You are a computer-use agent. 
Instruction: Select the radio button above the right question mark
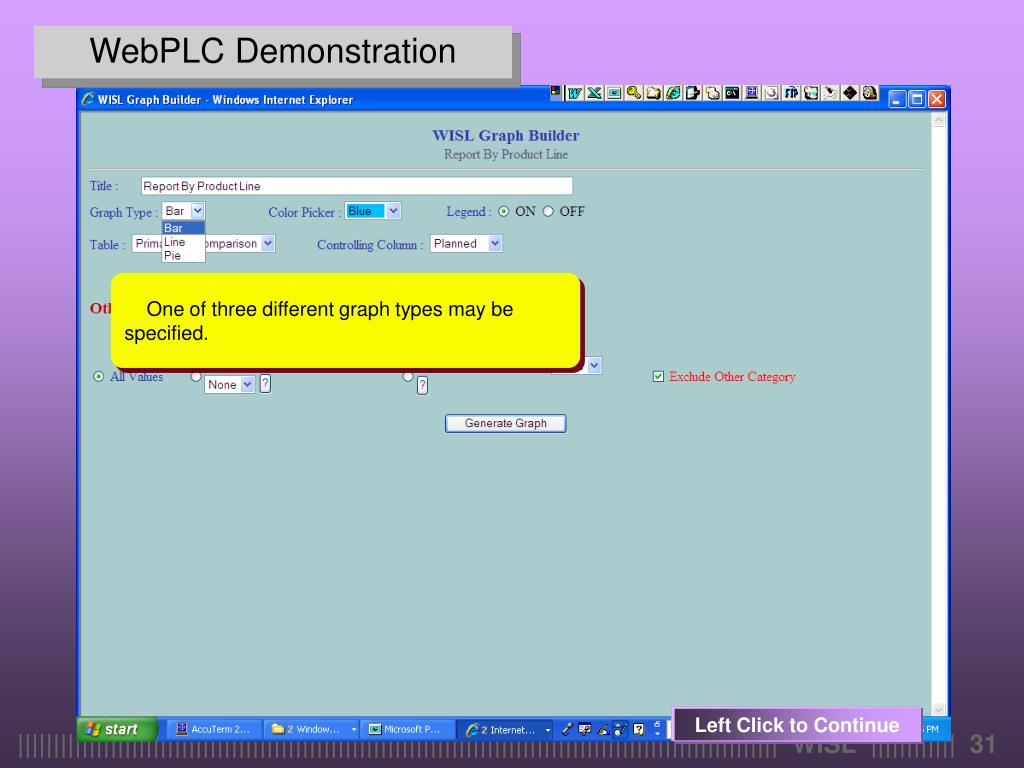408,377
